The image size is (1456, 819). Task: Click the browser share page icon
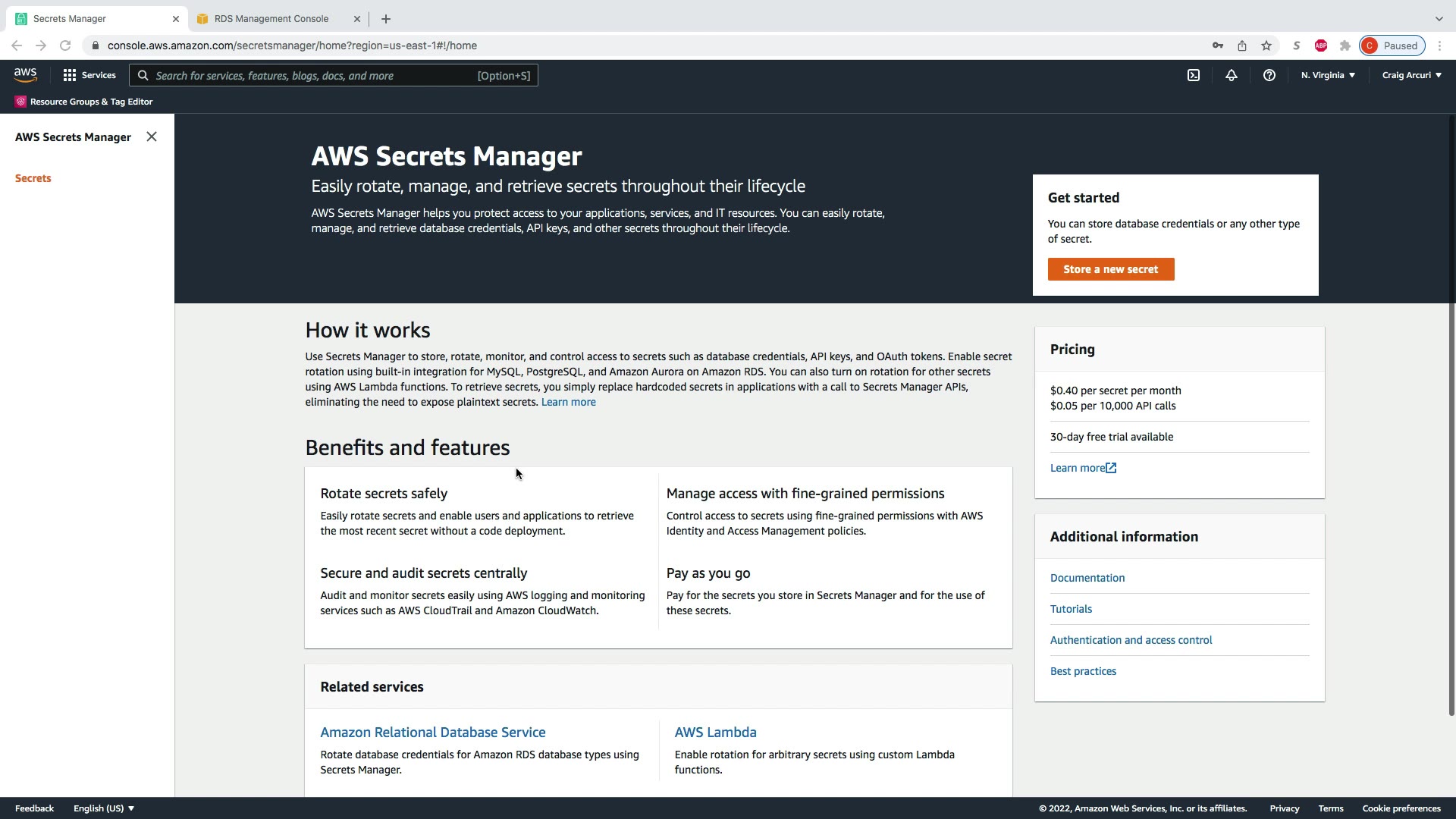[x=1242, y=45]
